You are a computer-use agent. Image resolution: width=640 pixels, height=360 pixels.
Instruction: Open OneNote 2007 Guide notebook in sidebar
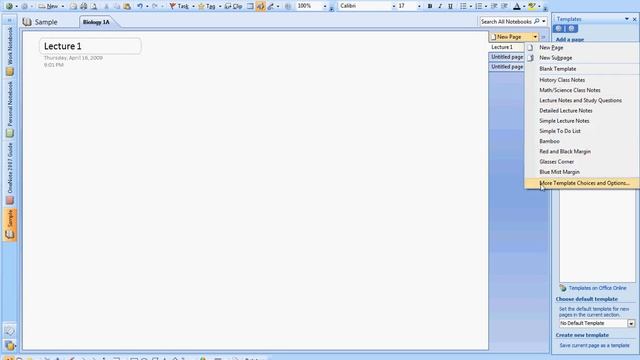point(10,173)
